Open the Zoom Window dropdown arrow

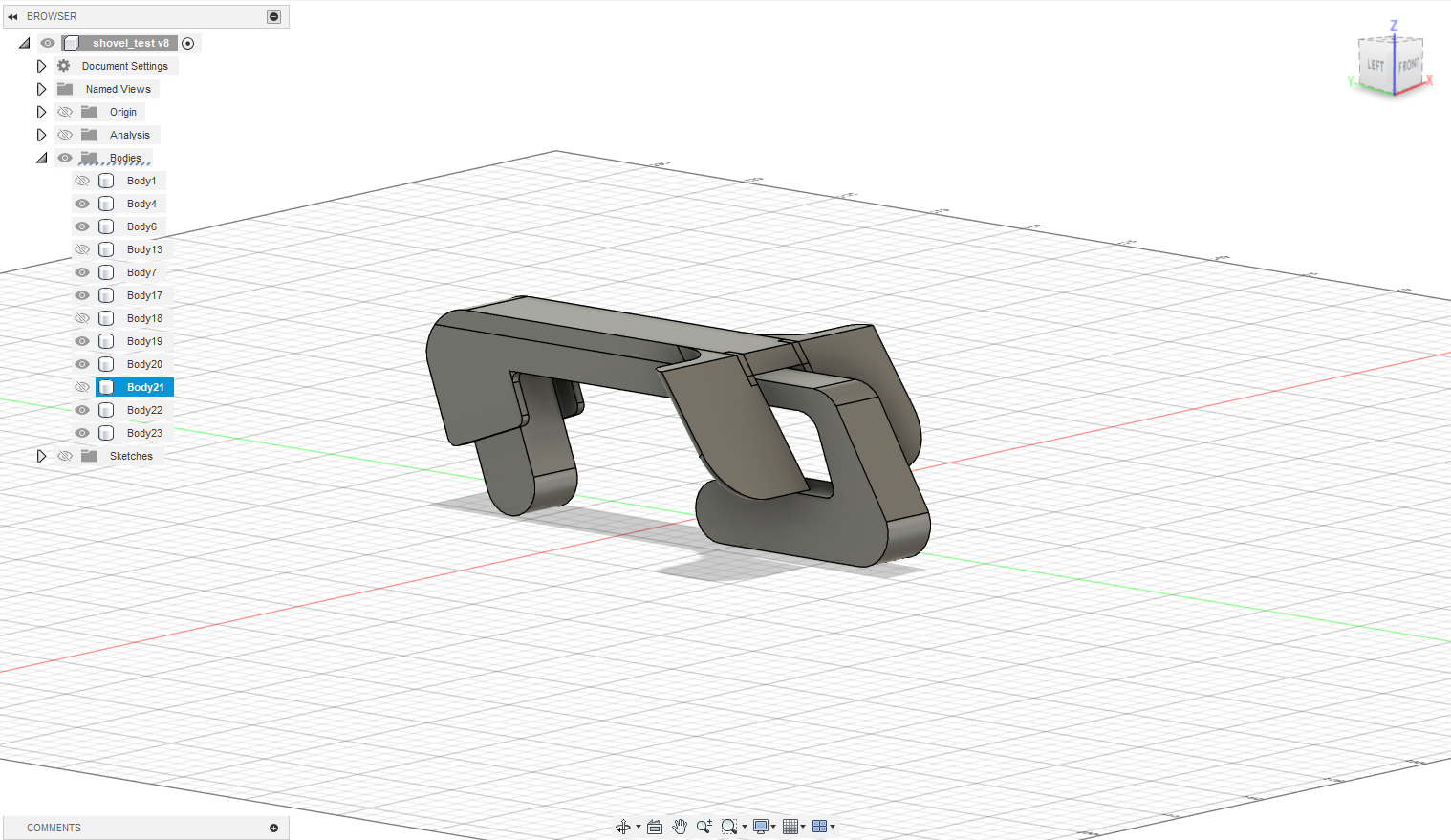click(x=745, y=827)
